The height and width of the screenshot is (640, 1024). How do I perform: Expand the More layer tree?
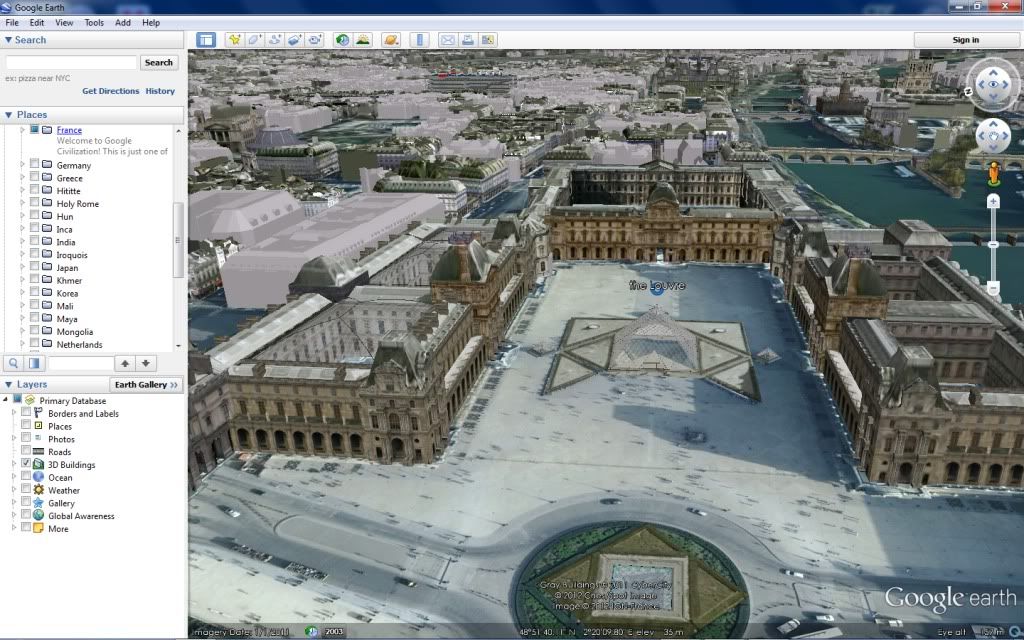point(14,528)
